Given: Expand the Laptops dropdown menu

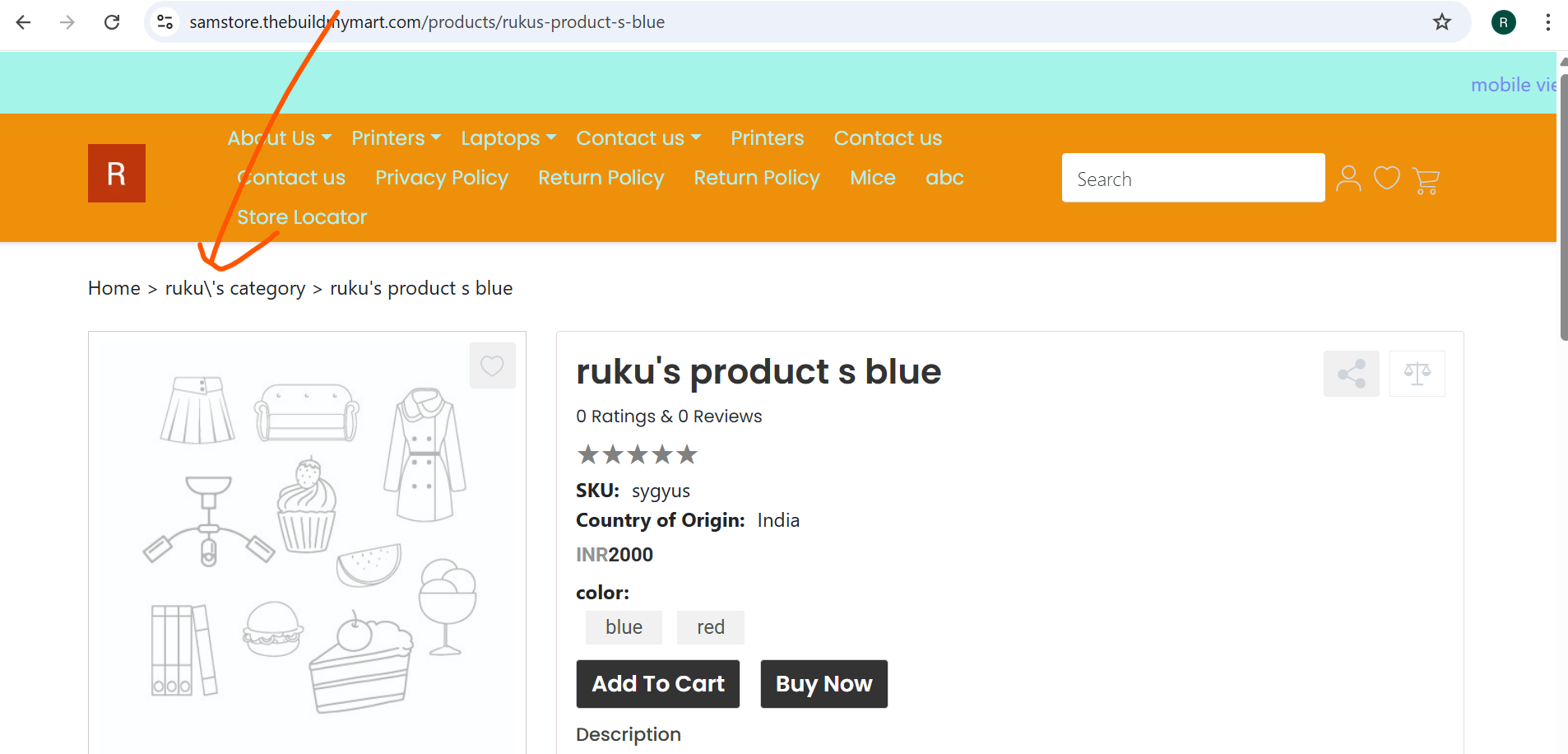Looking at the screenshot, I should [508, 138].
